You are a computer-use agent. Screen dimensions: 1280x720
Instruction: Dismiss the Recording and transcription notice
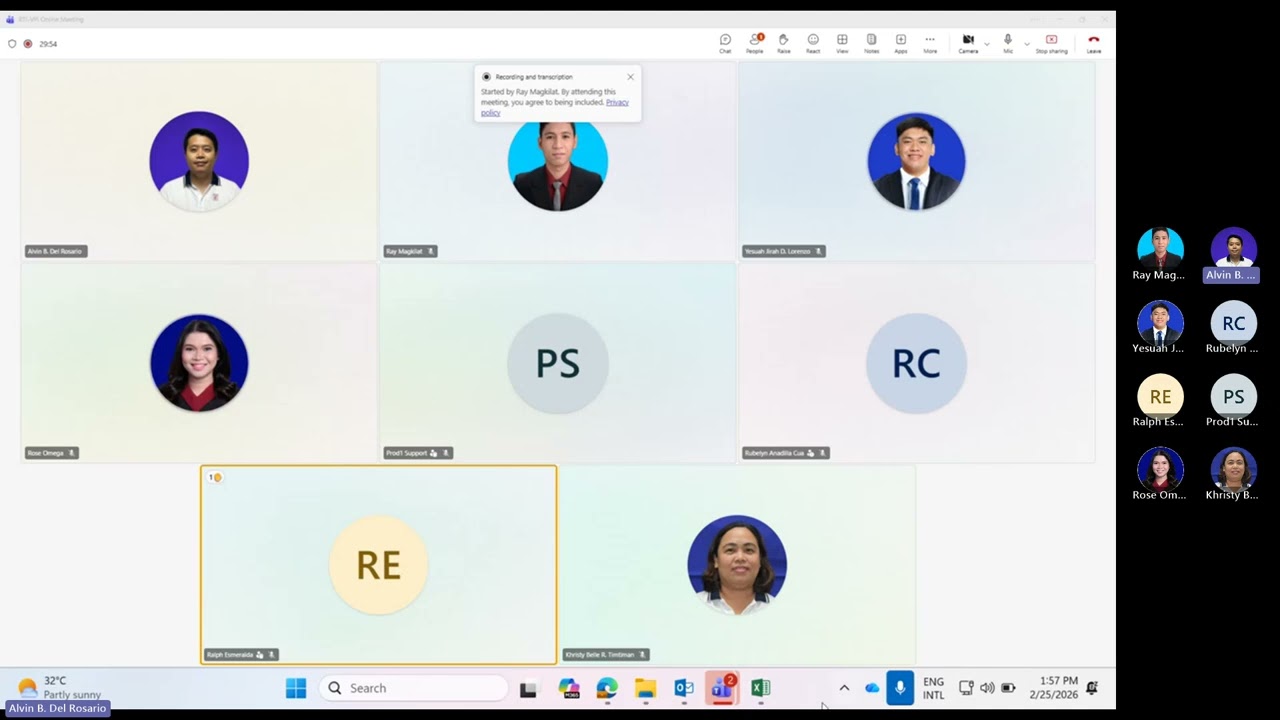630,77
